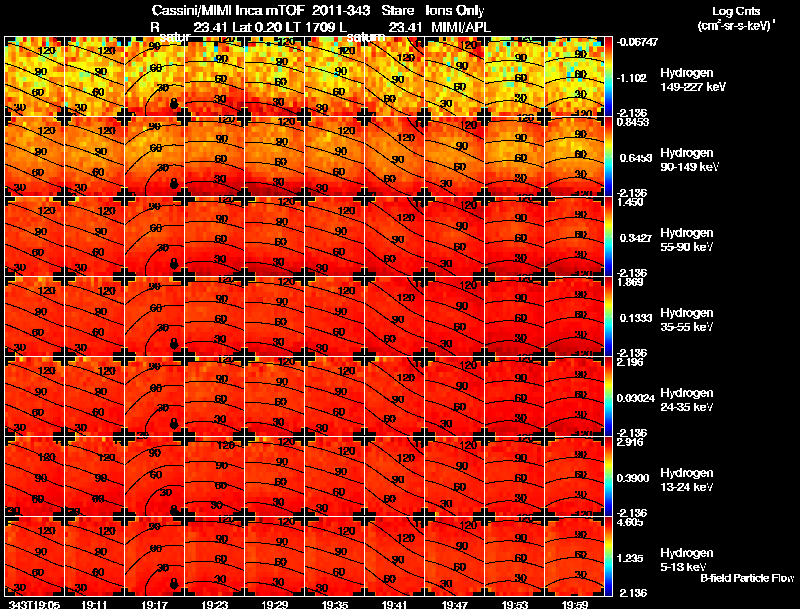
Task: Click the '4.605' color bar value
Action: 630,522
